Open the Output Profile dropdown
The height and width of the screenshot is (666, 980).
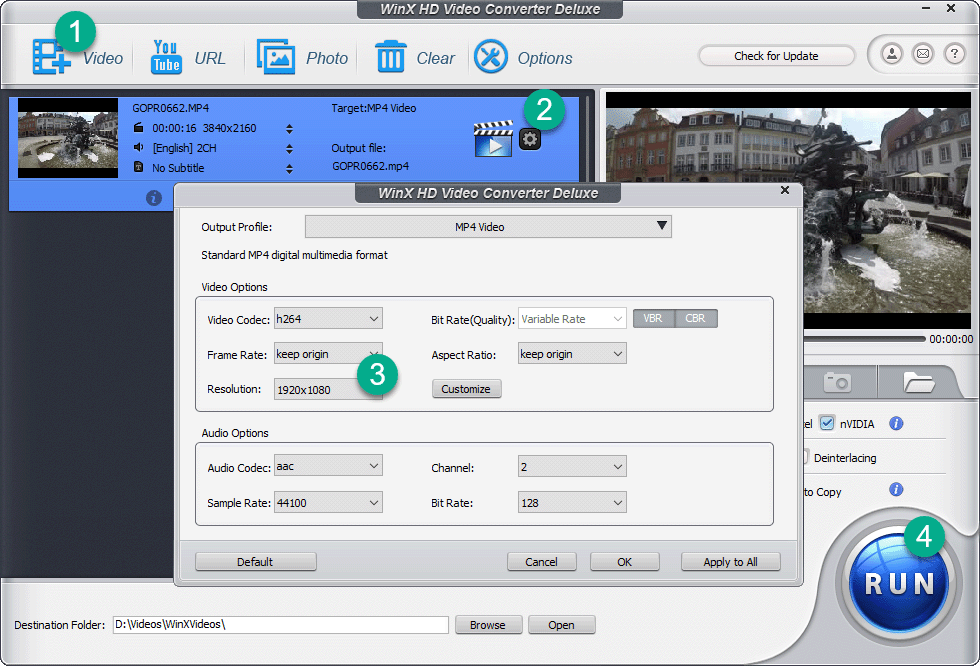(488, 227)
